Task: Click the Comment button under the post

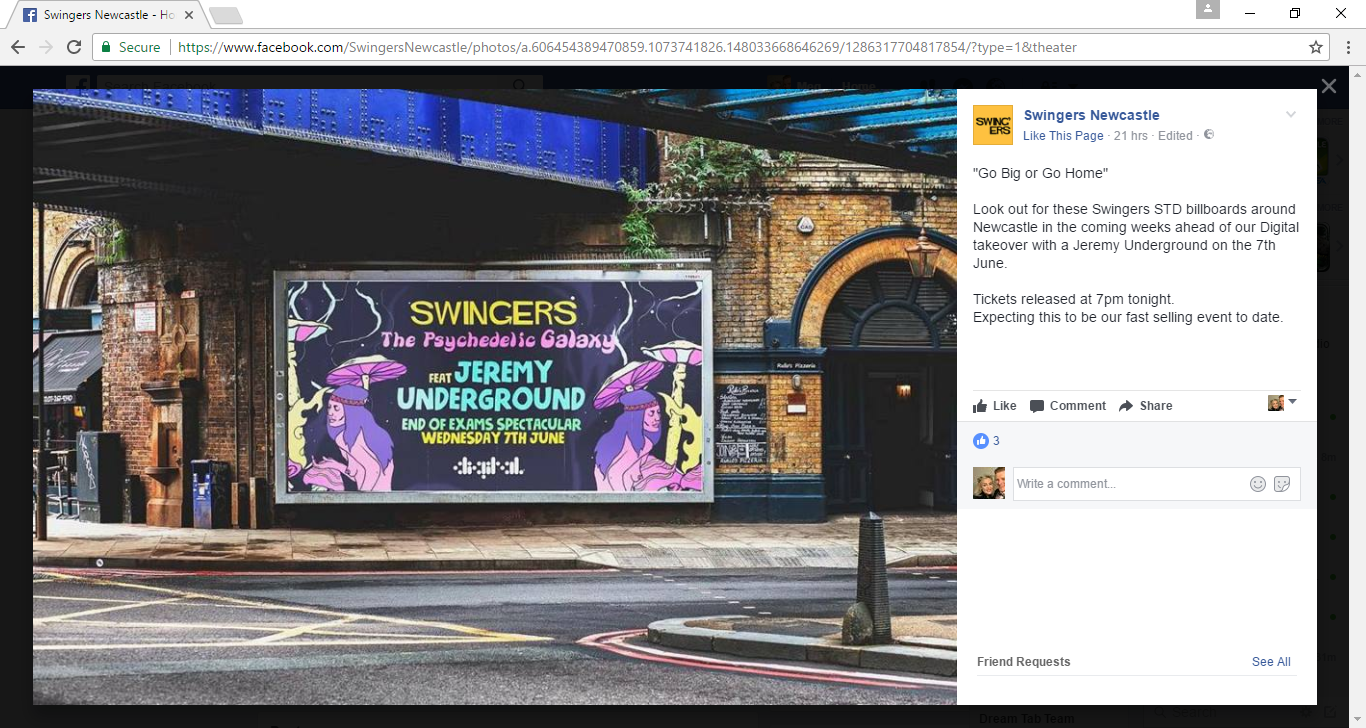Action: pos(1068,406)
